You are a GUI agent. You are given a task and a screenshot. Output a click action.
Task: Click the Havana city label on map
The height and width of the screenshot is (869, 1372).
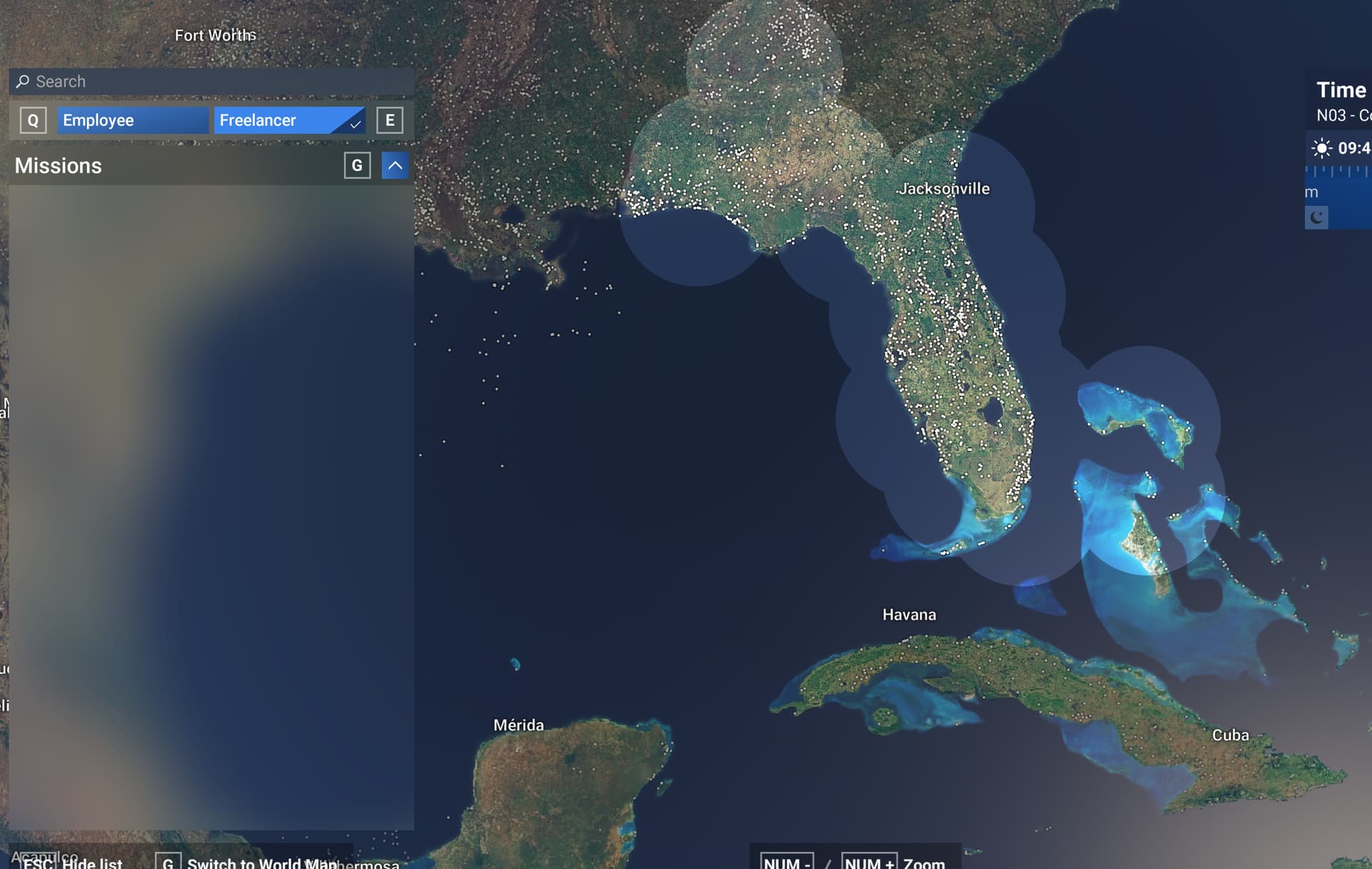[909, 615]
